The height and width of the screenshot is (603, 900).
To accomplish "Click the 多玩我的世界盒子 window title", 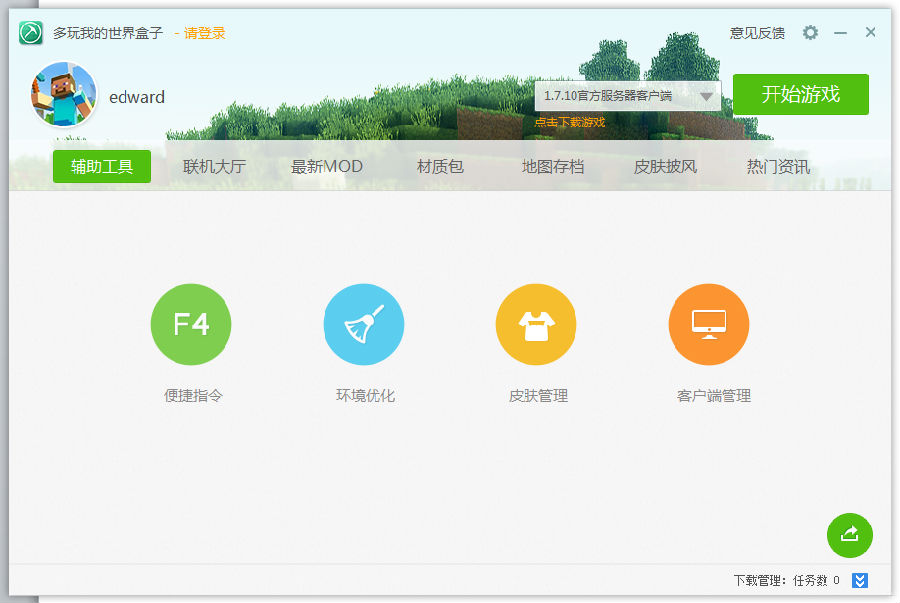I will point(108,33).
